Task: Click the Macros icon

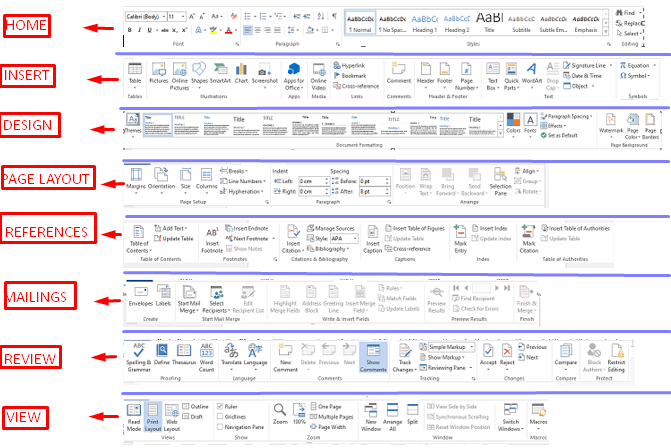Action: pos(538,416)
